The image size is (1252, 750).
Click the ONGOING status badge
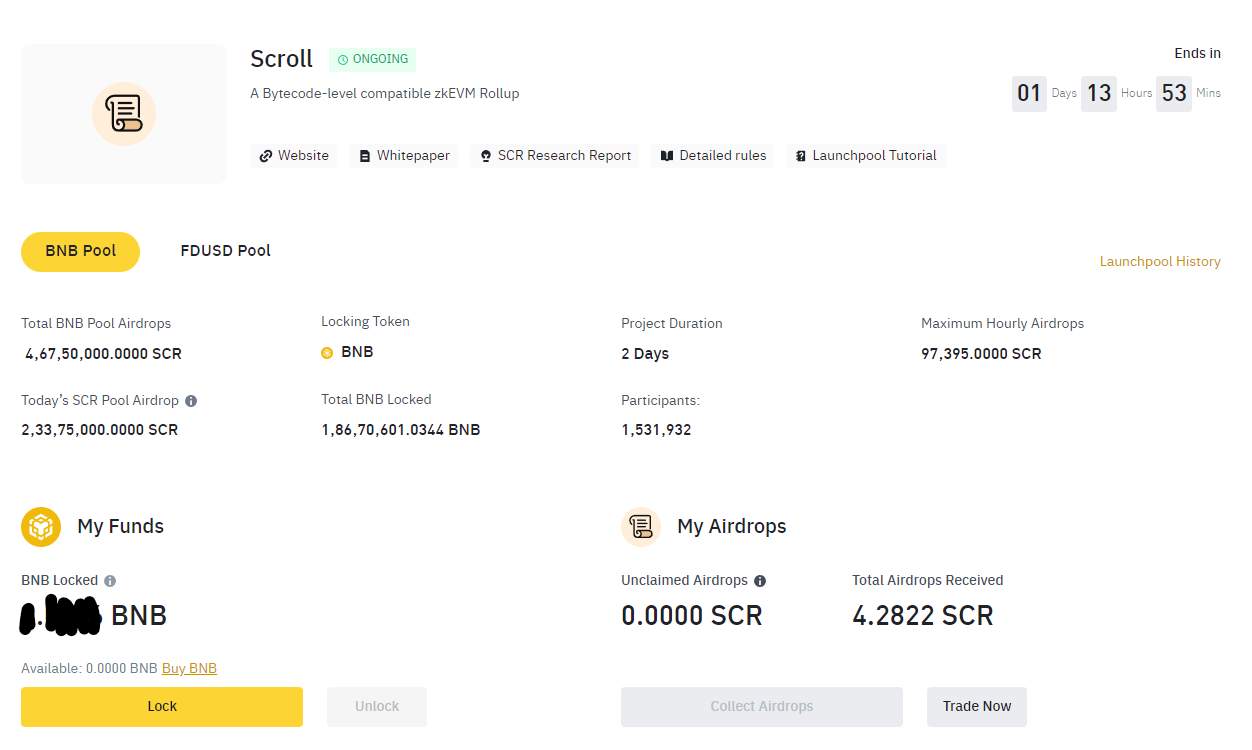click(x=372, y=60)
